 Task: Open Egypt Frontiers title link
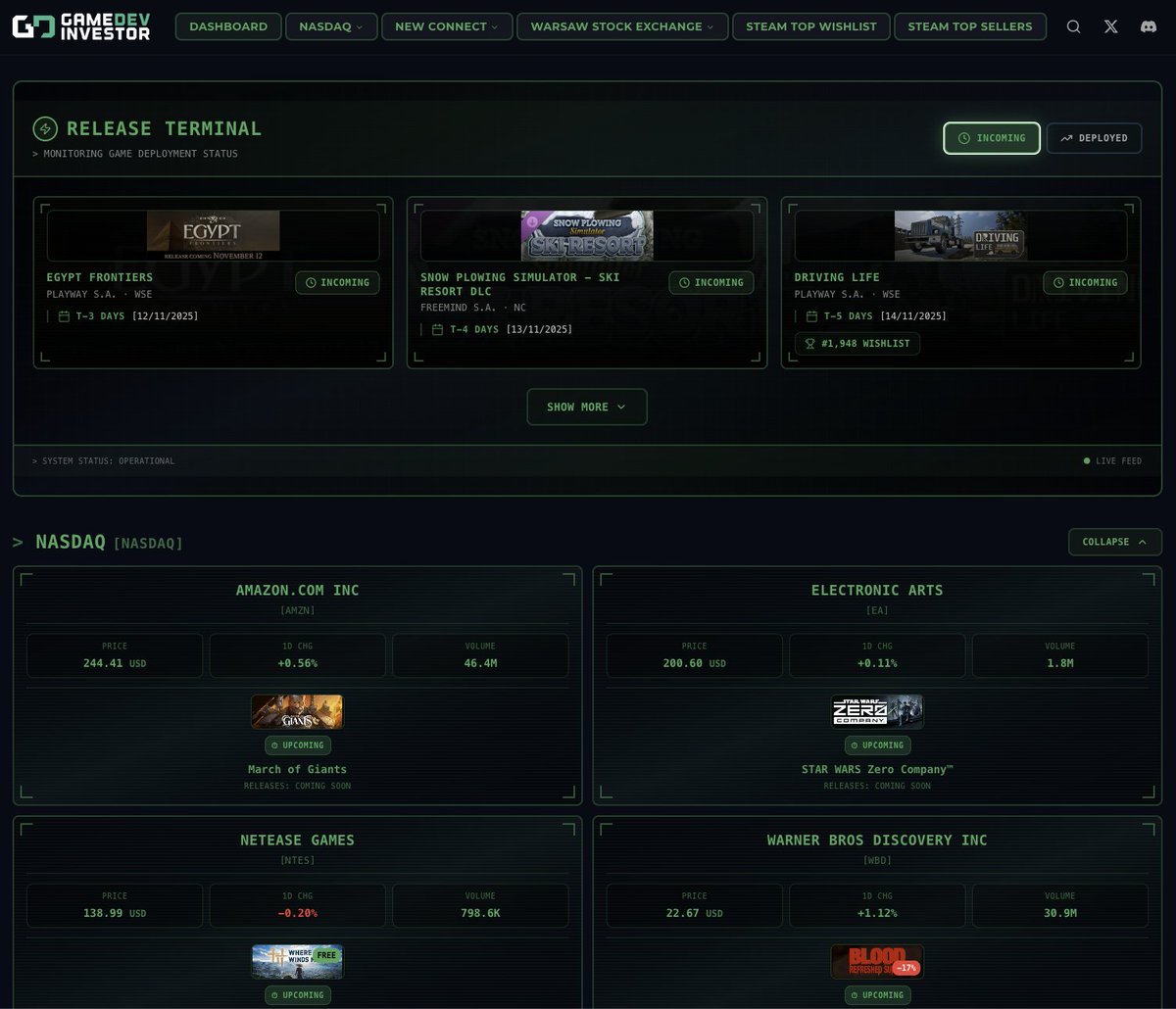point(100,277)
